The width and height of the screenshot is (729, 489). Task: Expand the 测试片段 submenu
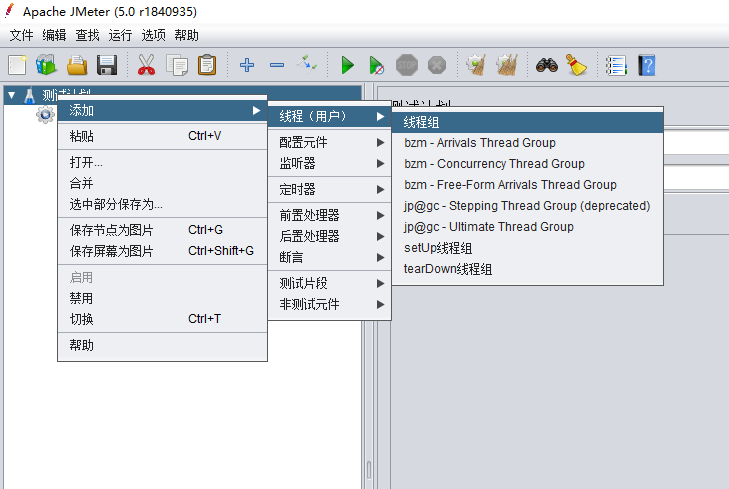330,283
